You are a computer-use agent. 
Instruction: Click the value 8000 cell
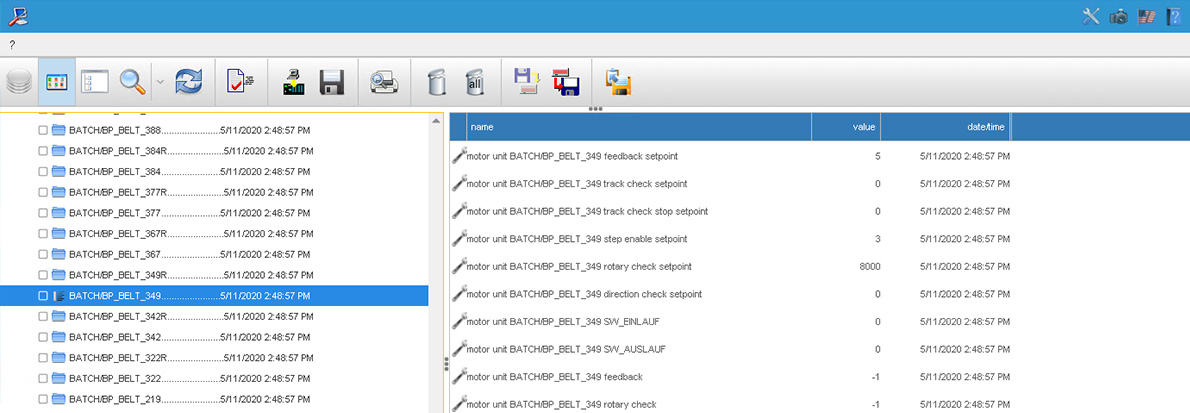pyautogui.click(x=869, y=266)
